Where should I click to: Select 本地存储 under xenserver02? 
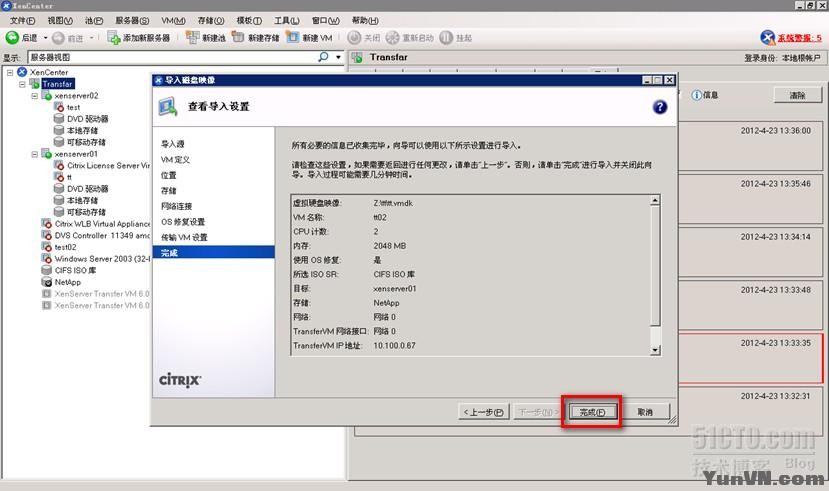82,131
